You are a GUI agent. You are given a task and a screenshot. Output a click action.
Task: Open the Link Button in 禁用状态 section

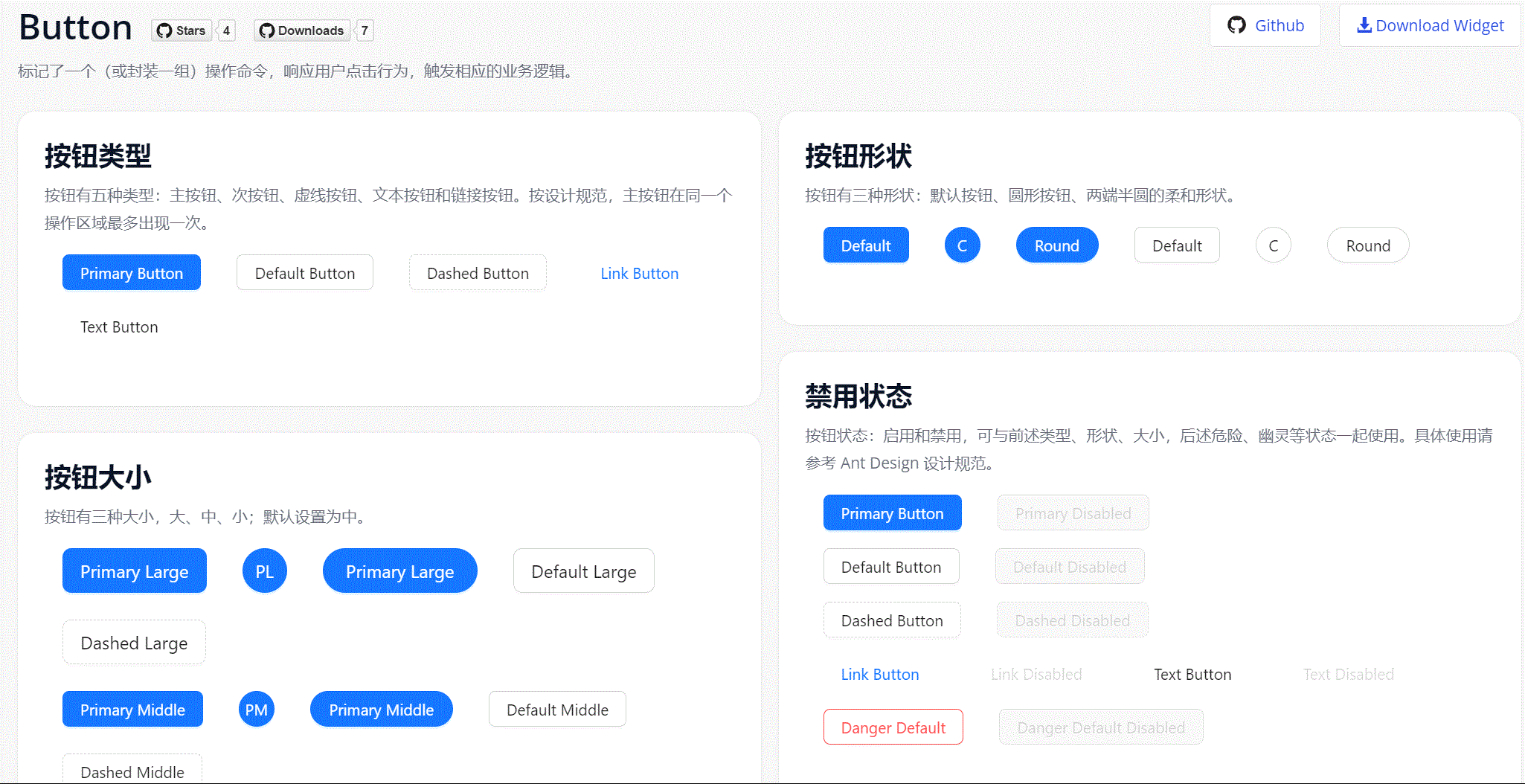pos(879,674)
